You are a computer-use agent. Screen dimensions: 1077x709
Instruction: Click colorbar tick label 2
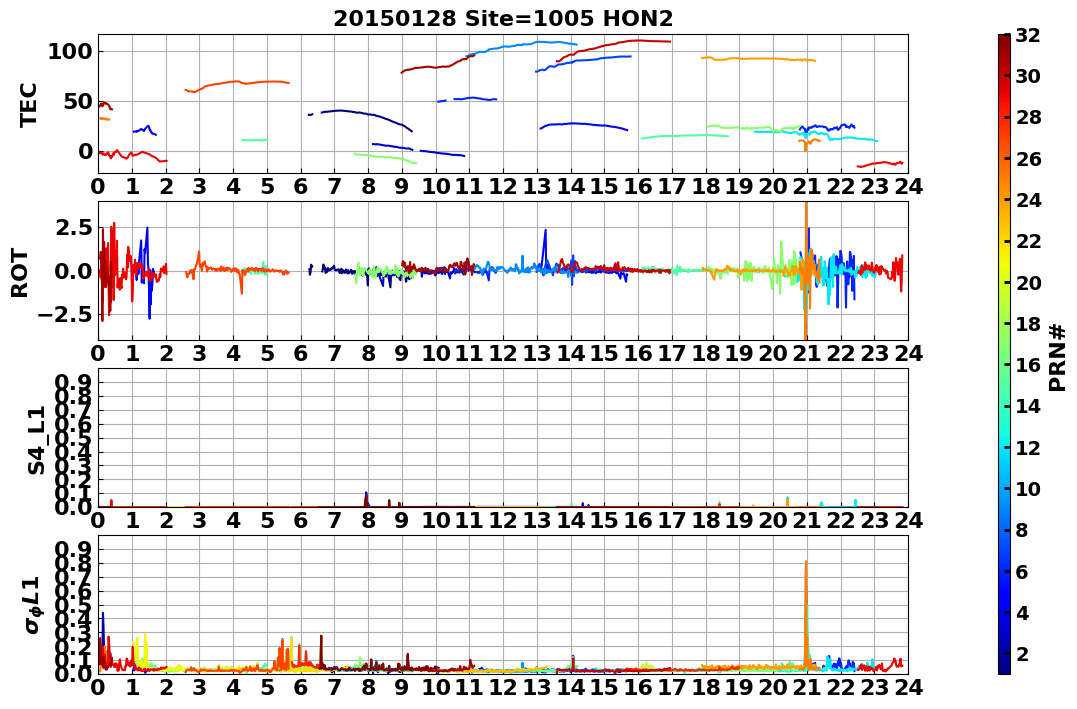pos(1022,653)
